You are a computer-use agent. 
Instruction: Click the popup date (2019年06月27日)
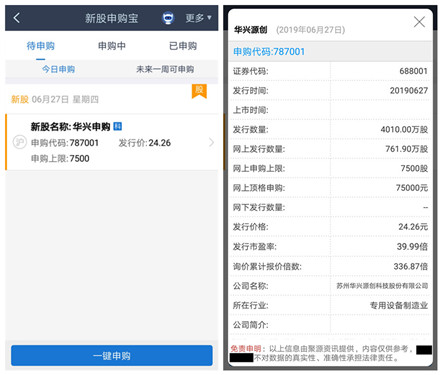[310, 30]
